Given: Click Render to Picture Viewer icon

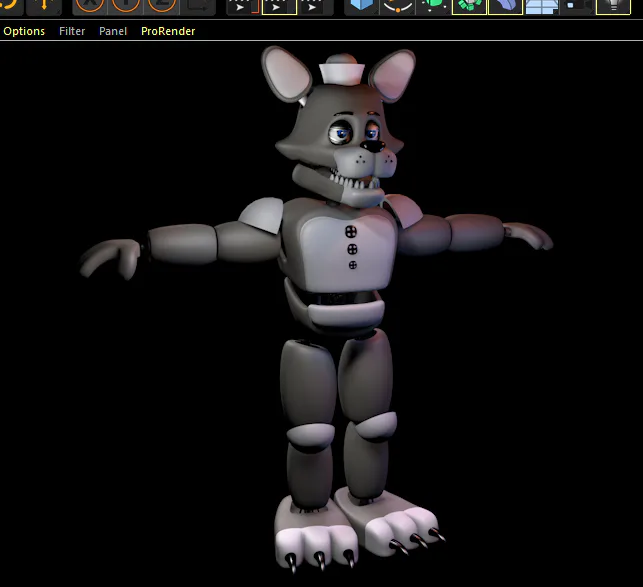Looking at the screenshot, I should pos(279,6).
